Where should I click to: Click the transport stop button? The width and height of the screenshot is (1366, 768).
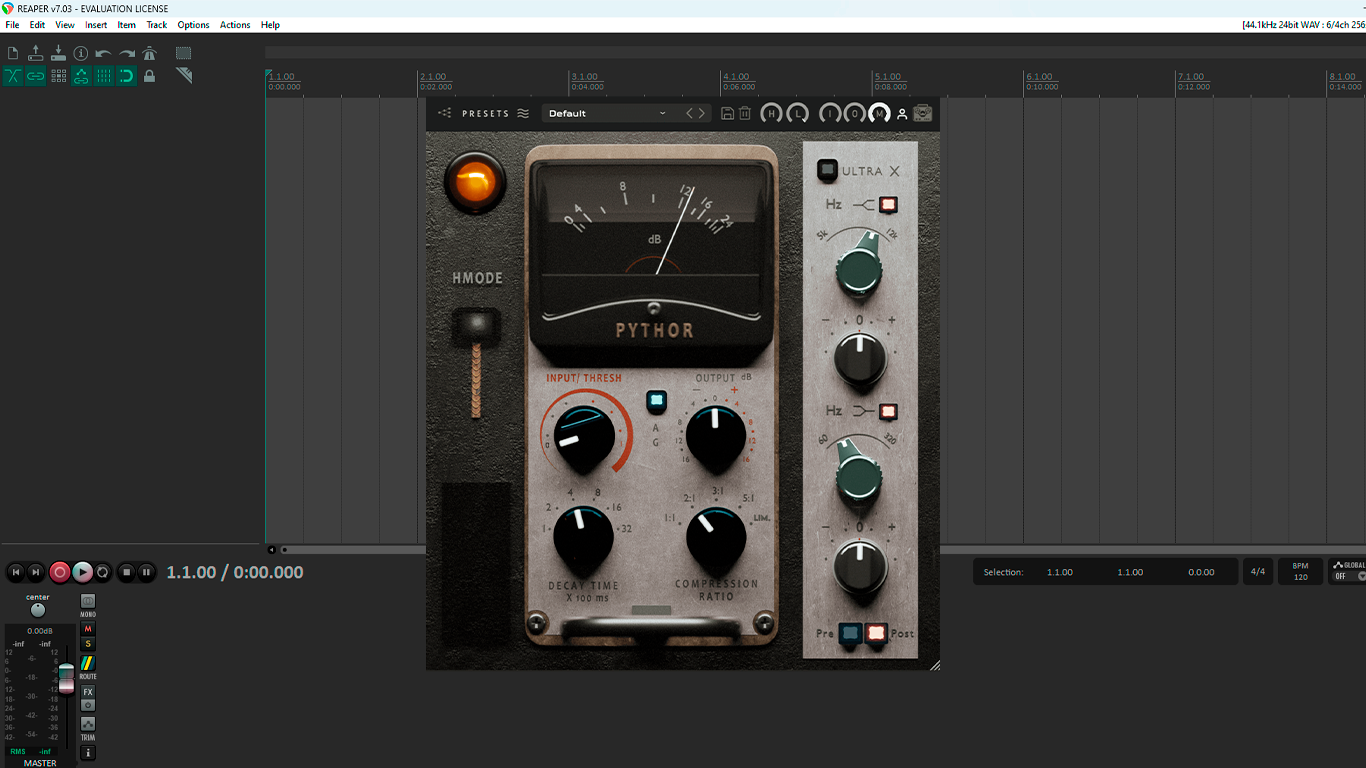pyautogui.click(x=126, y=572)
